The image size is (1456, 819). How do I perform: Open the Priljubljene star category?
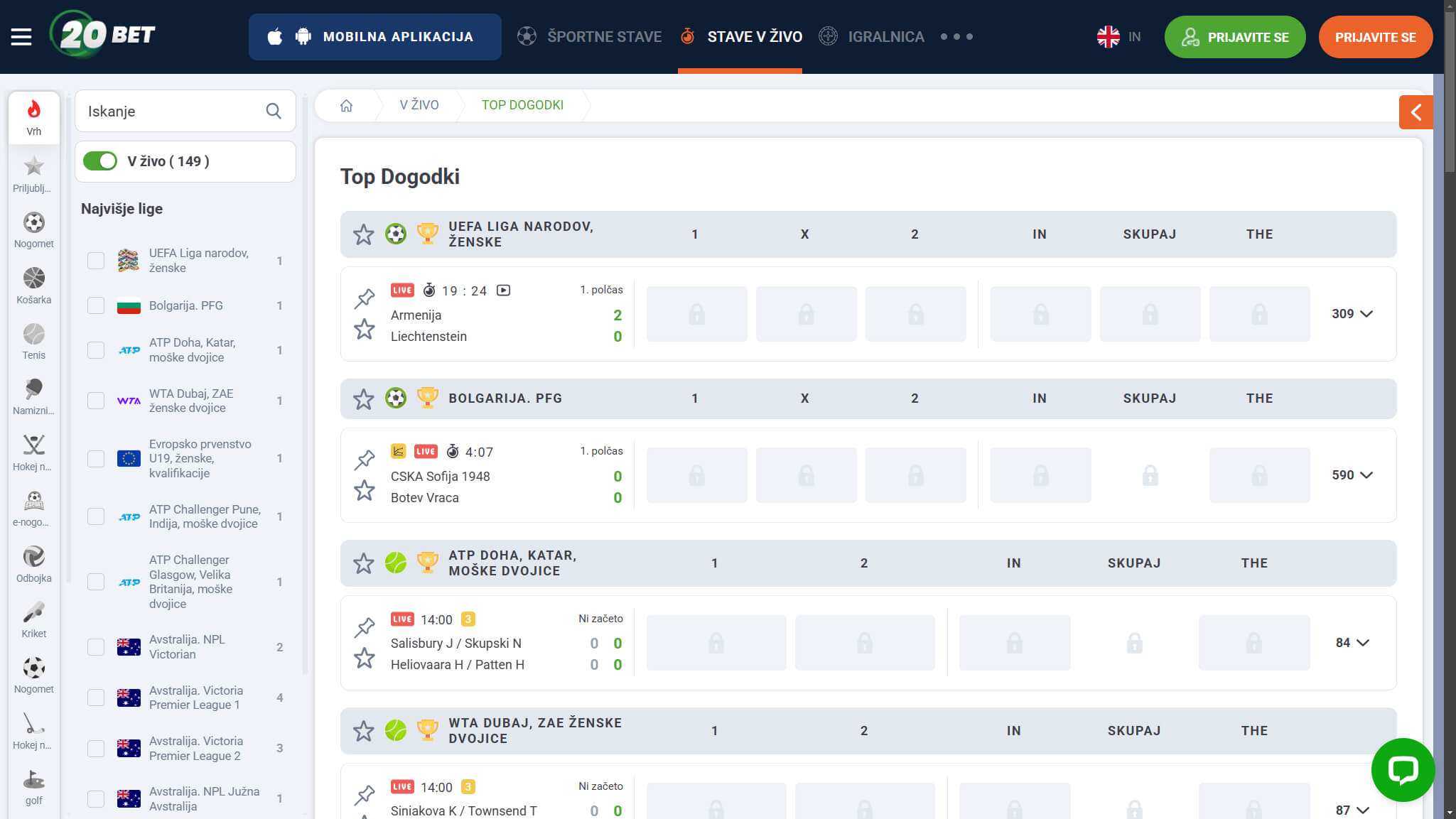click(34, 174)
